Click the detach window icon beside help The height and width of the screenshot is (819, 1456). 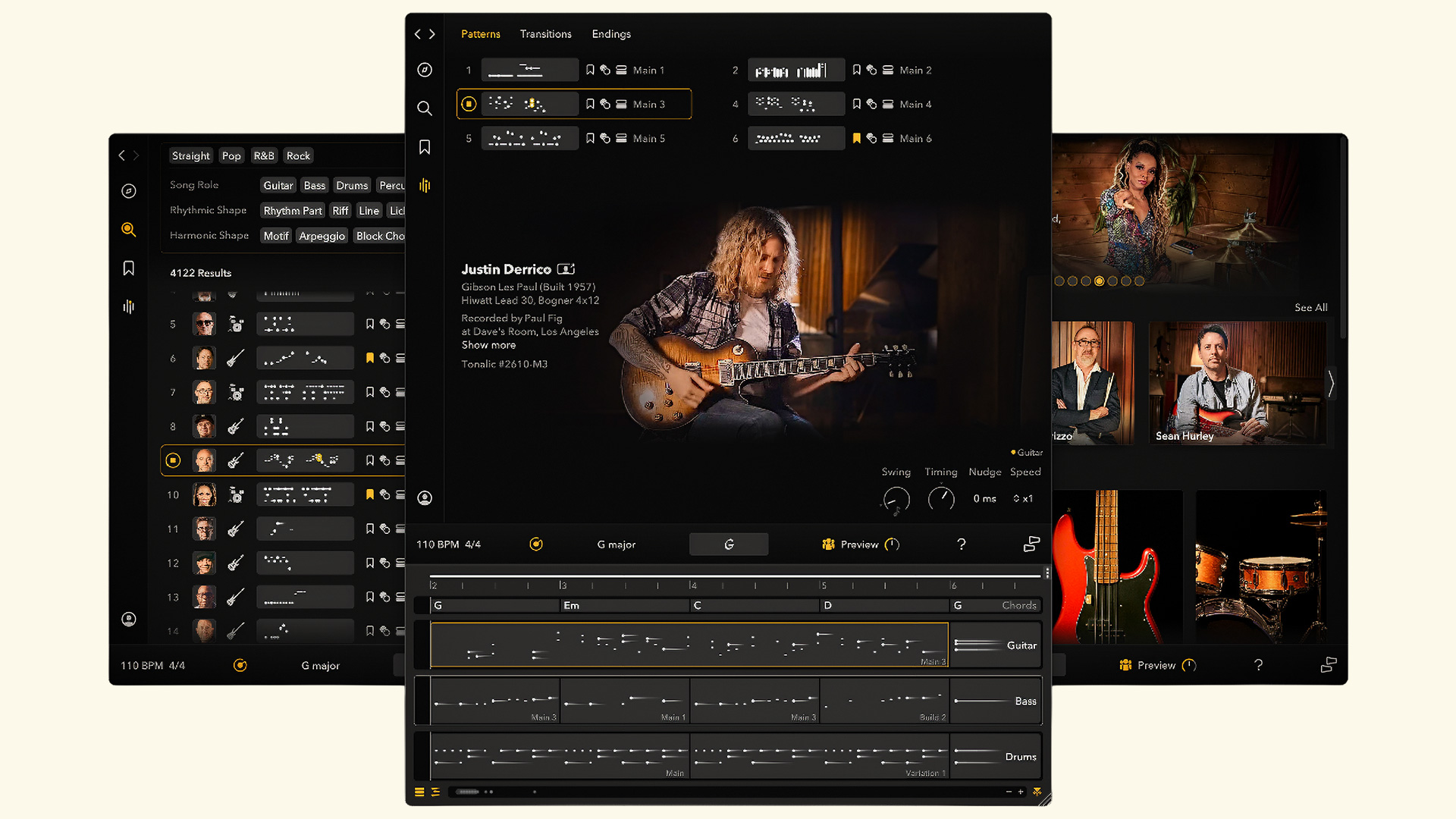[x=1031, y=544]
